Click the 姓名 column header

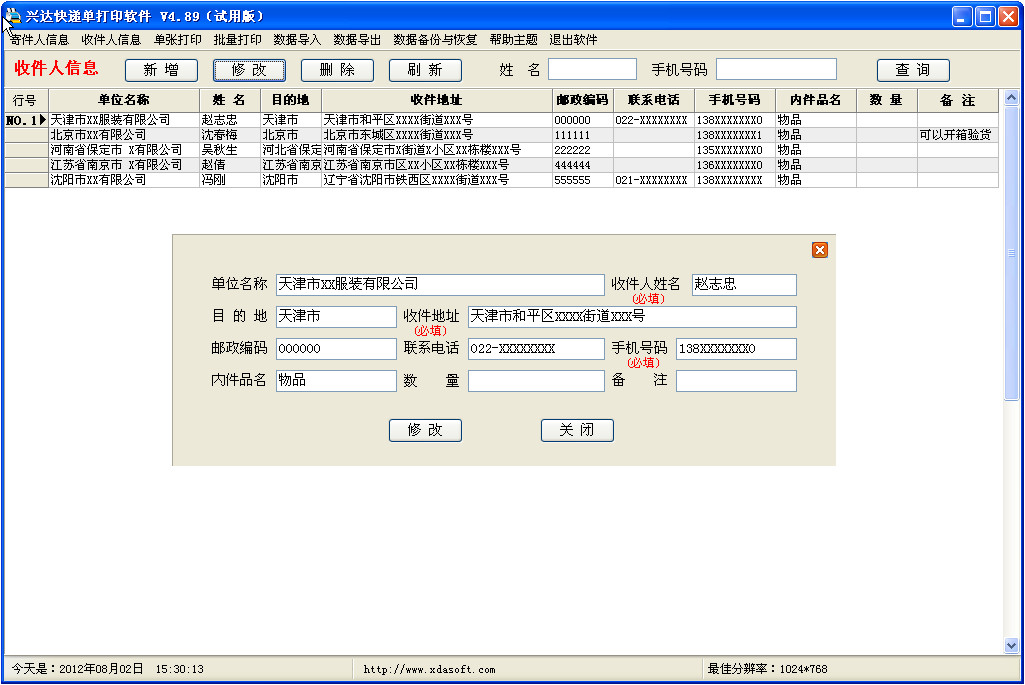(229, 101)
